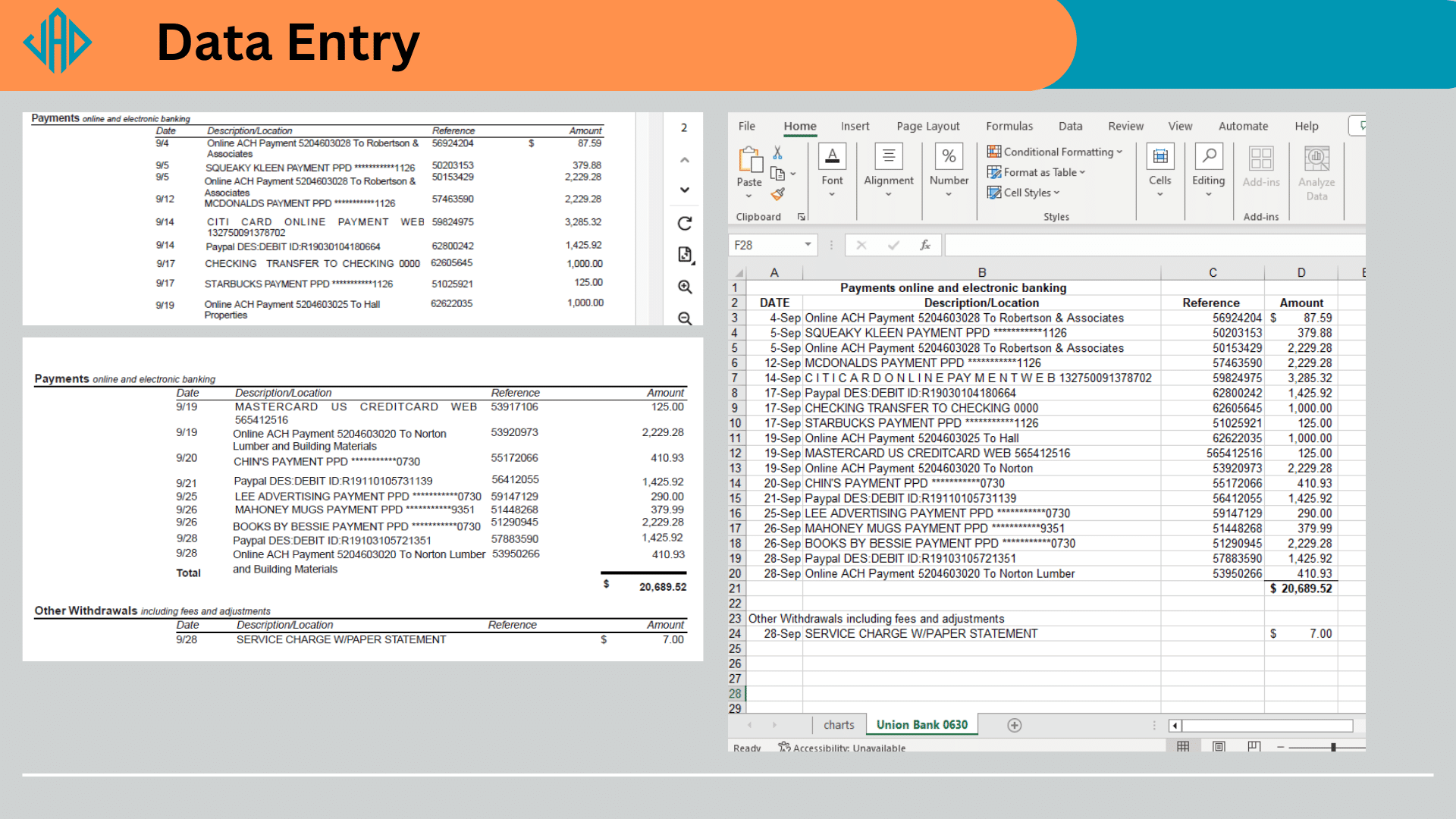Expand the Cell Styles dropdown

click(x=1056, y=193)
